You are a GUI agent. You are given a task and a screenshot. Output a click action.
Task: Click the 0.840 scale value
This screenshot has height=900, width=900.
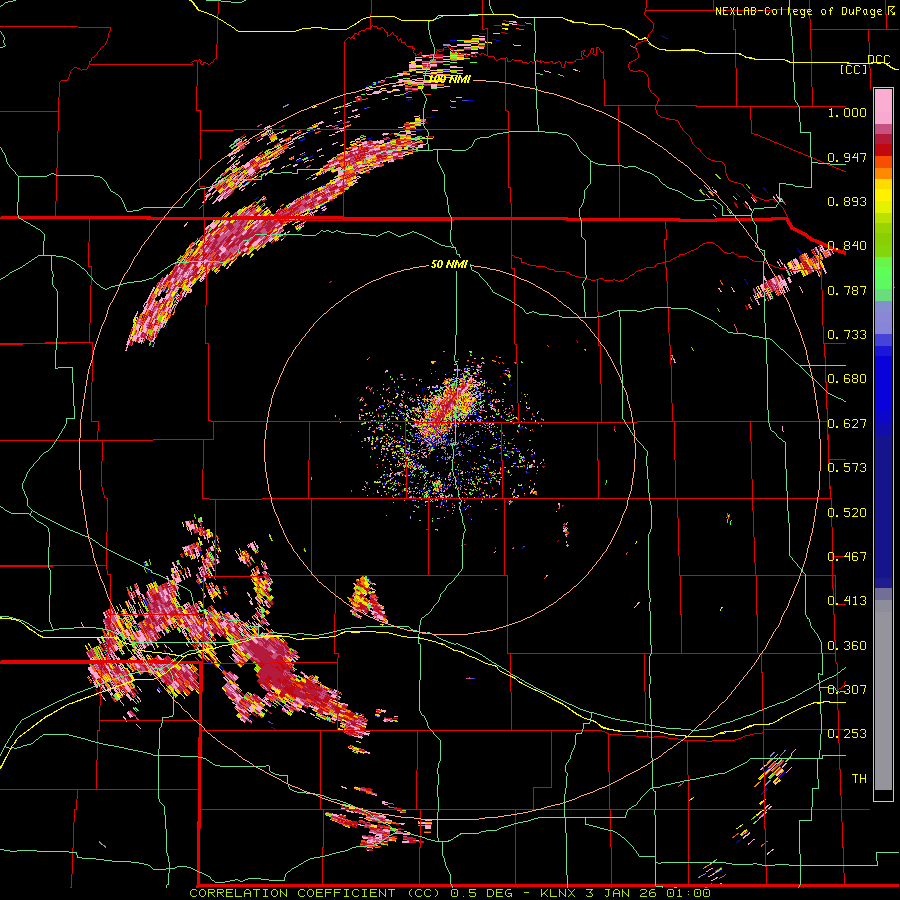(x=847, y=246)
